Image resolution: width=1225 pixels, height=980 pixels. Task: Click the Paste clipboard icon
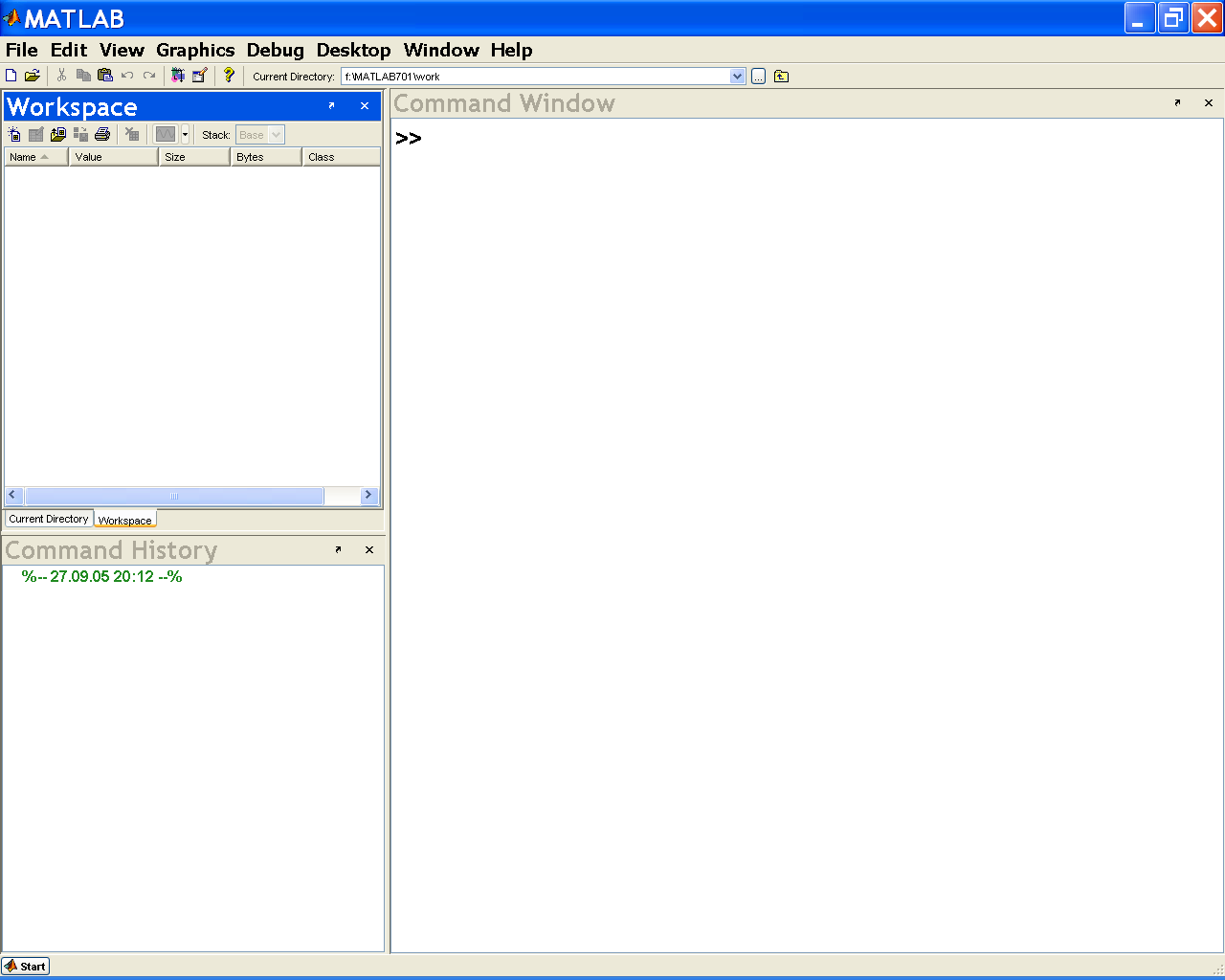click(x=105, y=76)
